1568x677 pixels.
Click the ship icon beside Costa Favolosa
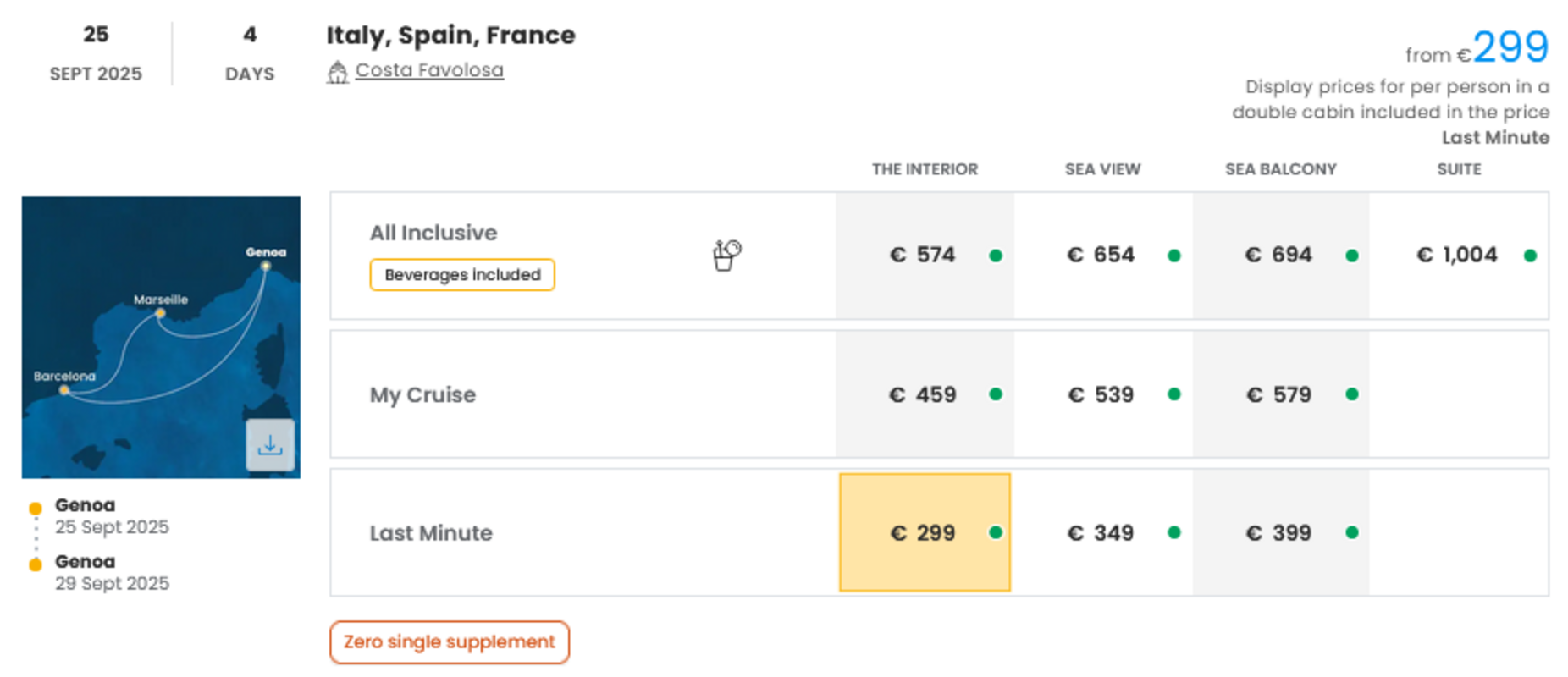pyautogui.click(x=337, y=72)
